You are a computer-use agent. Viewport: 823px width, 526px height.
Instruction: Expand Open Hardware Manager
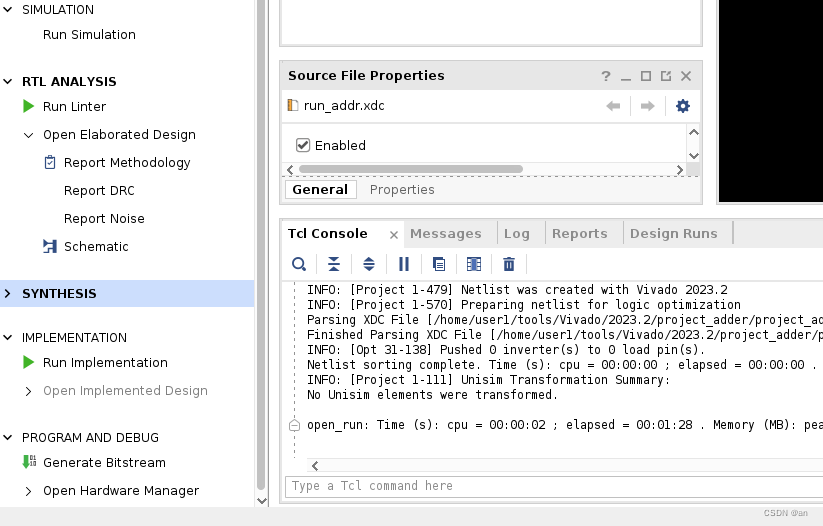(28, 491)
